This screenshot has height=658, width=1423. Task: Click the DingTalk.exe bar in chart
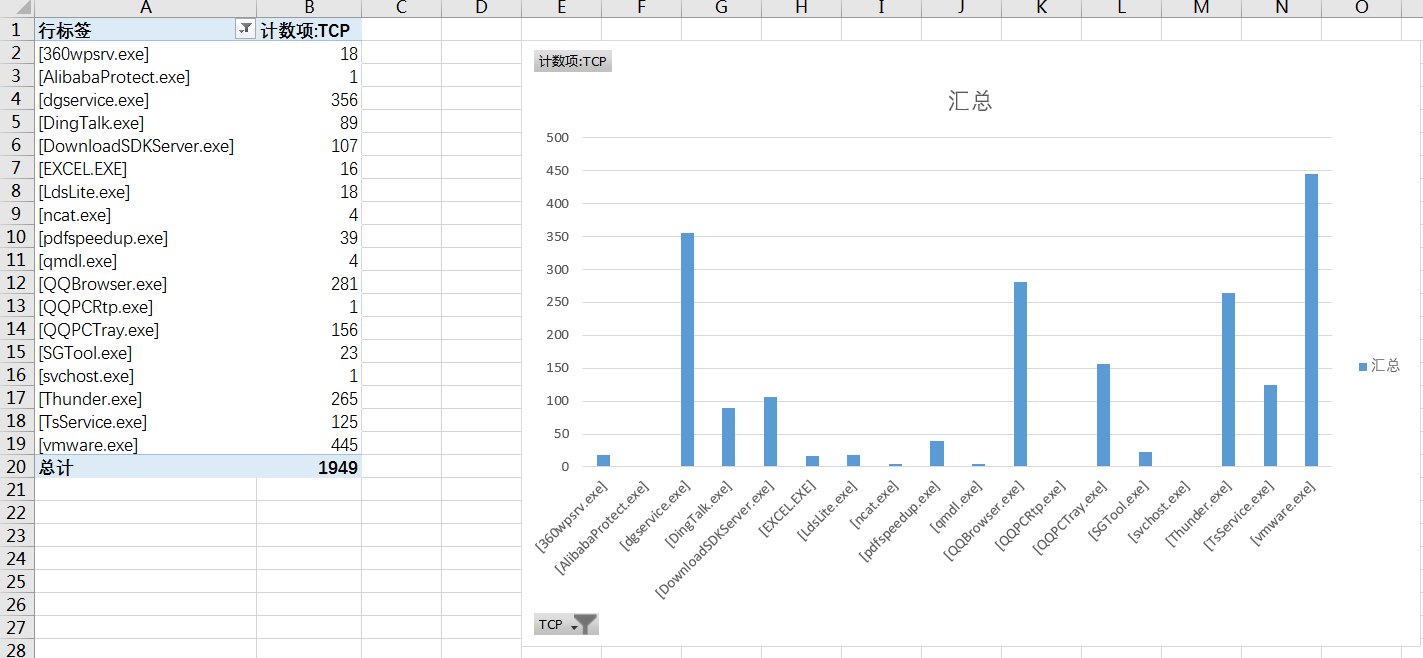728,437
